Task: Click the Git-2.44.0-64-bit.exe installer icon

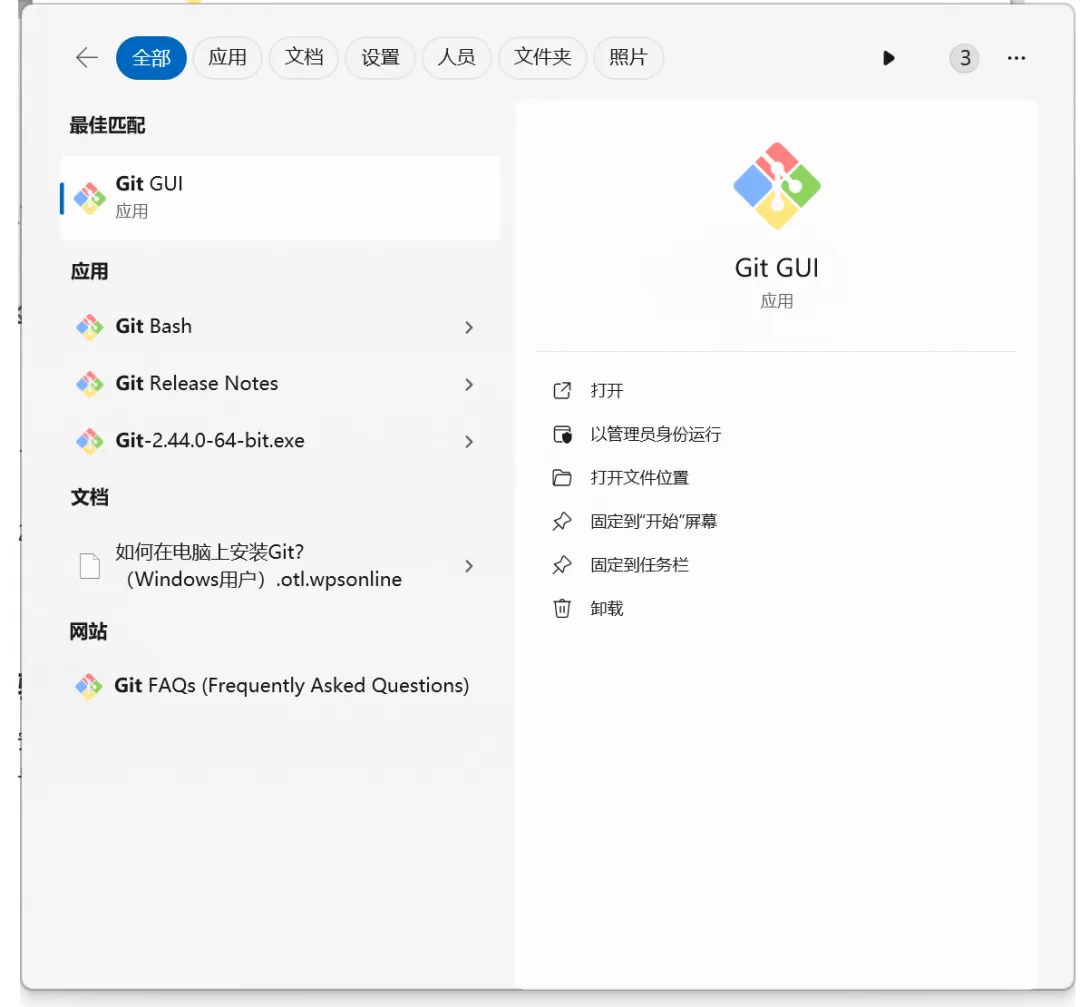Action: coord(90,441)
